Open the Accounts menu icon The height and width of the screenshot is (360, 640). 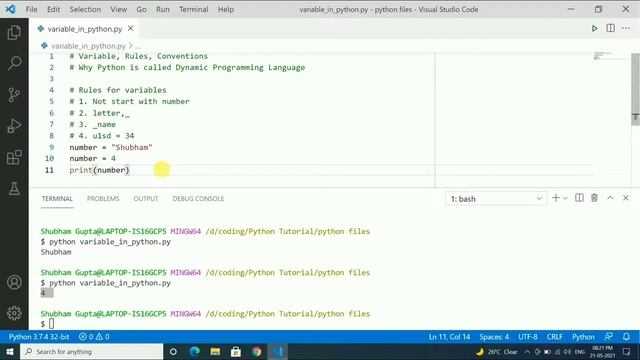pyautogui.click(x=14, y=282)
